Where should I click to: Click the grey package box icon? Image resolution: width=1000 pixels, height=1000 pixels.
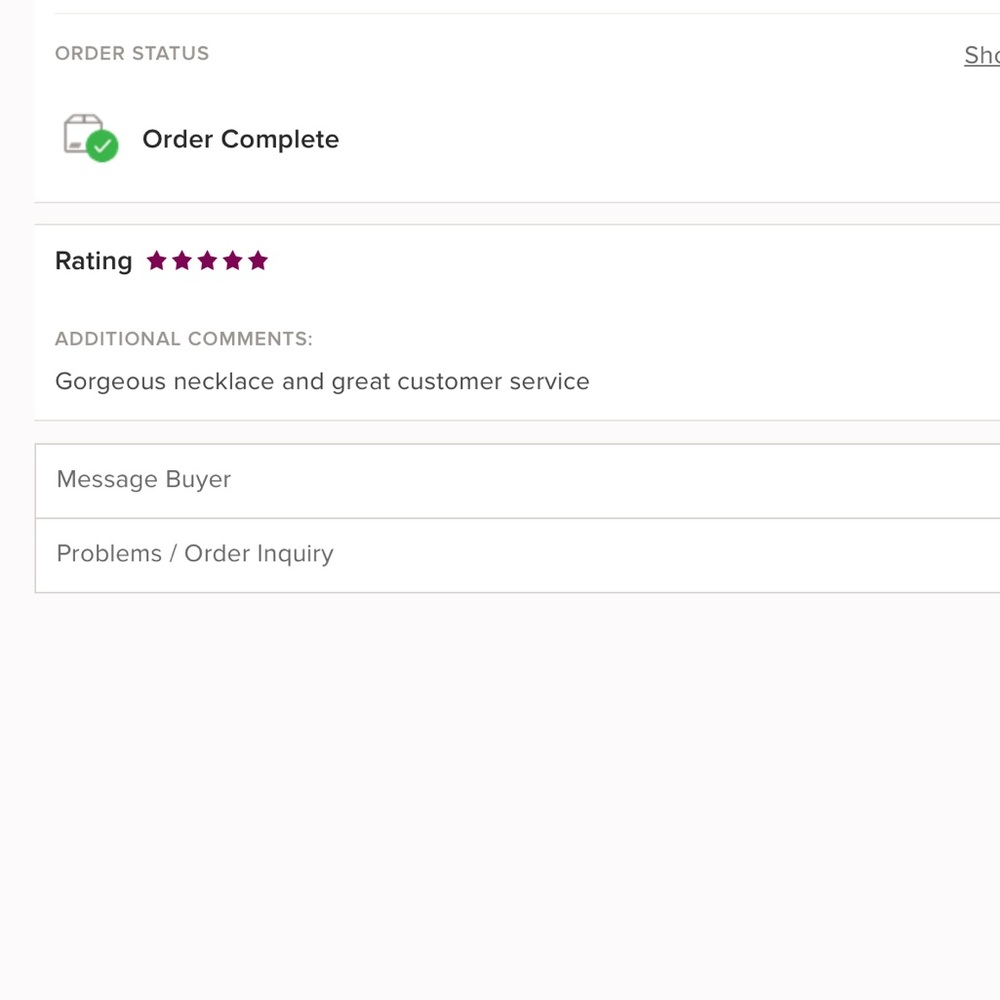[x=80, y=131]
